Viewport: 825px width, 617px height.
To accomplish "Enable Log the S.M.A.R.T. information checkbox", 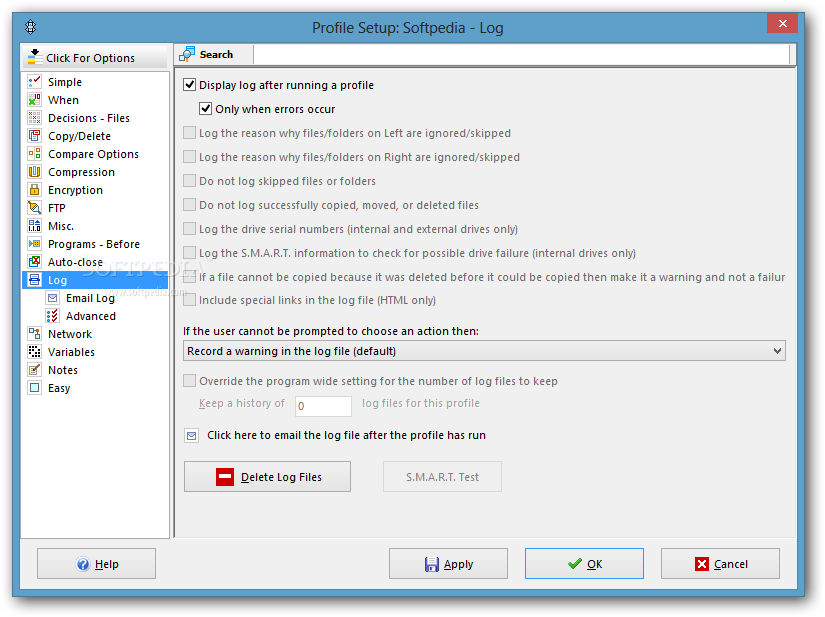I will 189,252.
